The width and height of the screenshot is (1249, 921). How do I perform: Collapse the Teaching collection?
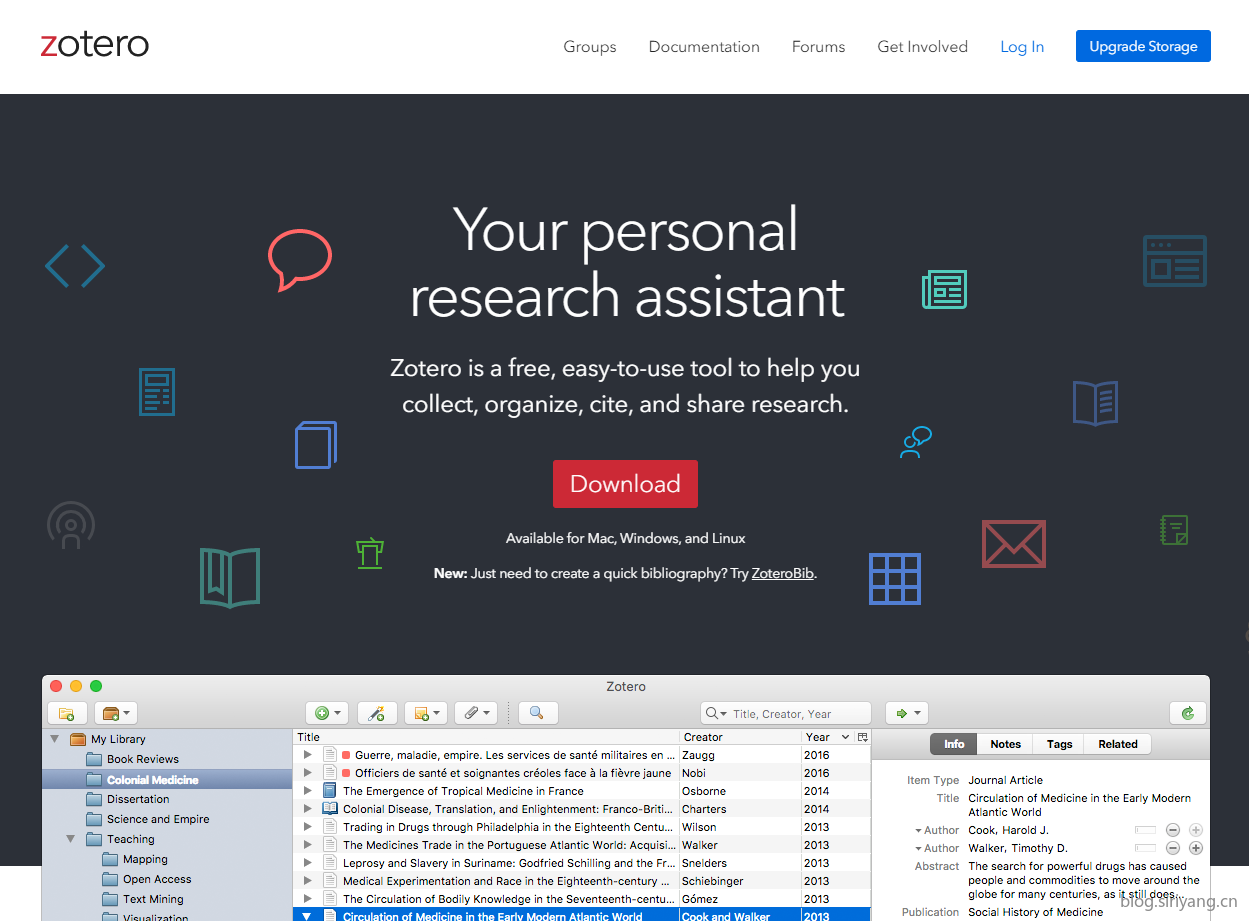[70, 839]
